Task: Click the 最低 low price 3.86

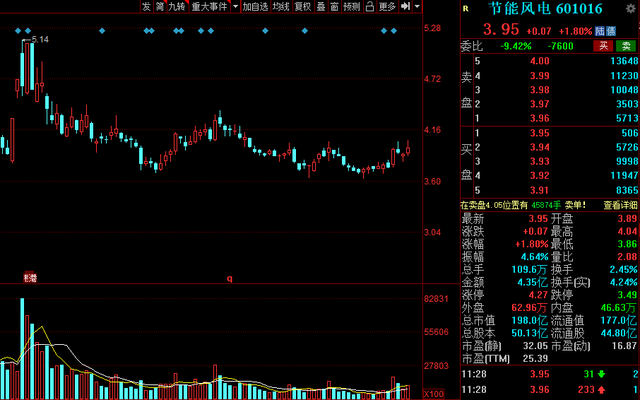Action: click(627, 244)
